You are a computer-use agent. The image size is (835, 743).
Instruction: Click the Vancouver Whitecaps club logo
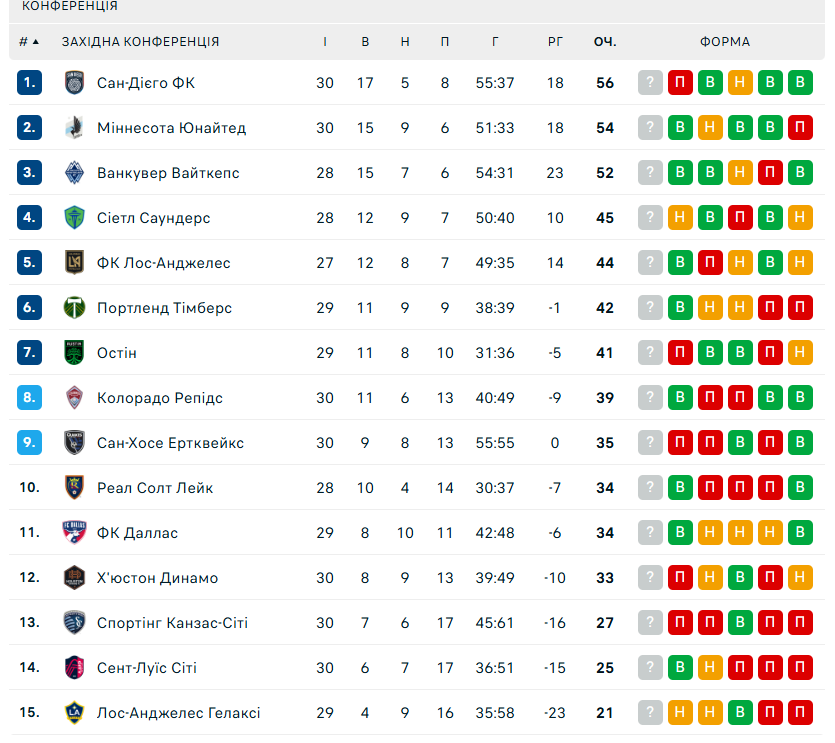coord(75,173)
